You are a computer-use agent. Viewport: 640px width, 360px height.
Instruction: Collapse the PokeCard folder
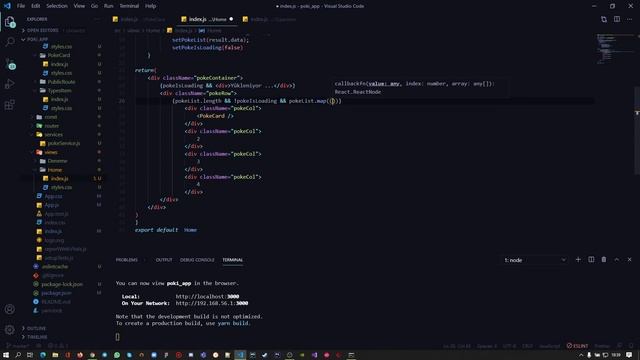(x=58, y=56)
